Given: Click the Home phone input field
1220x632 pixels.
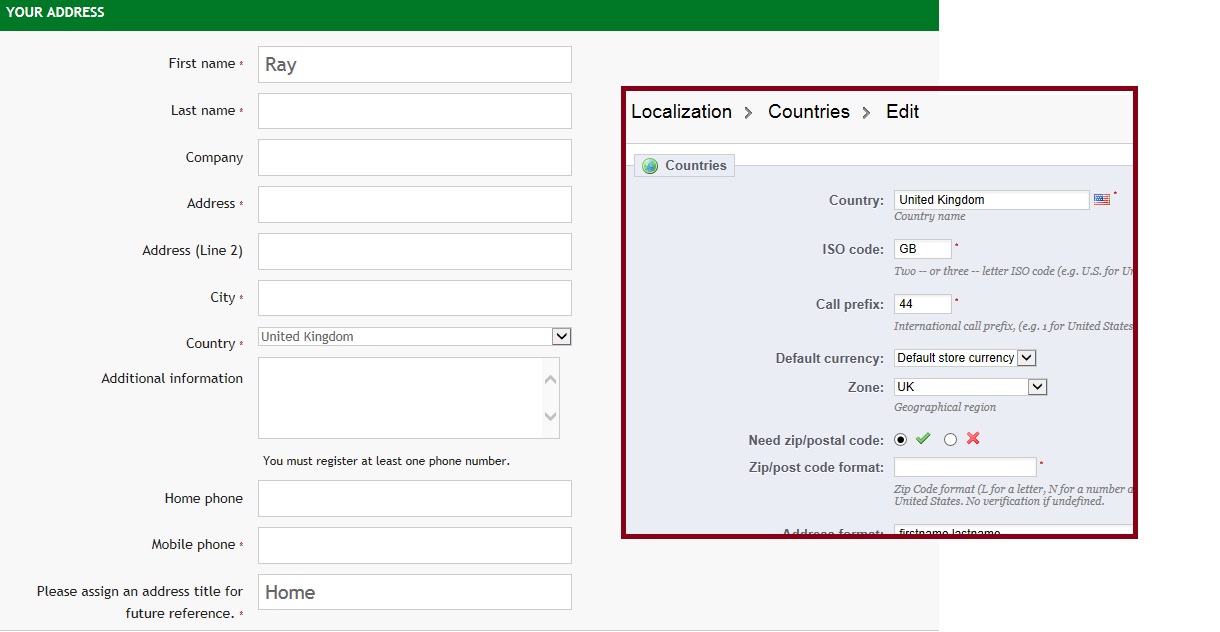Looking at the screenshot, I should tap(414, 498).
